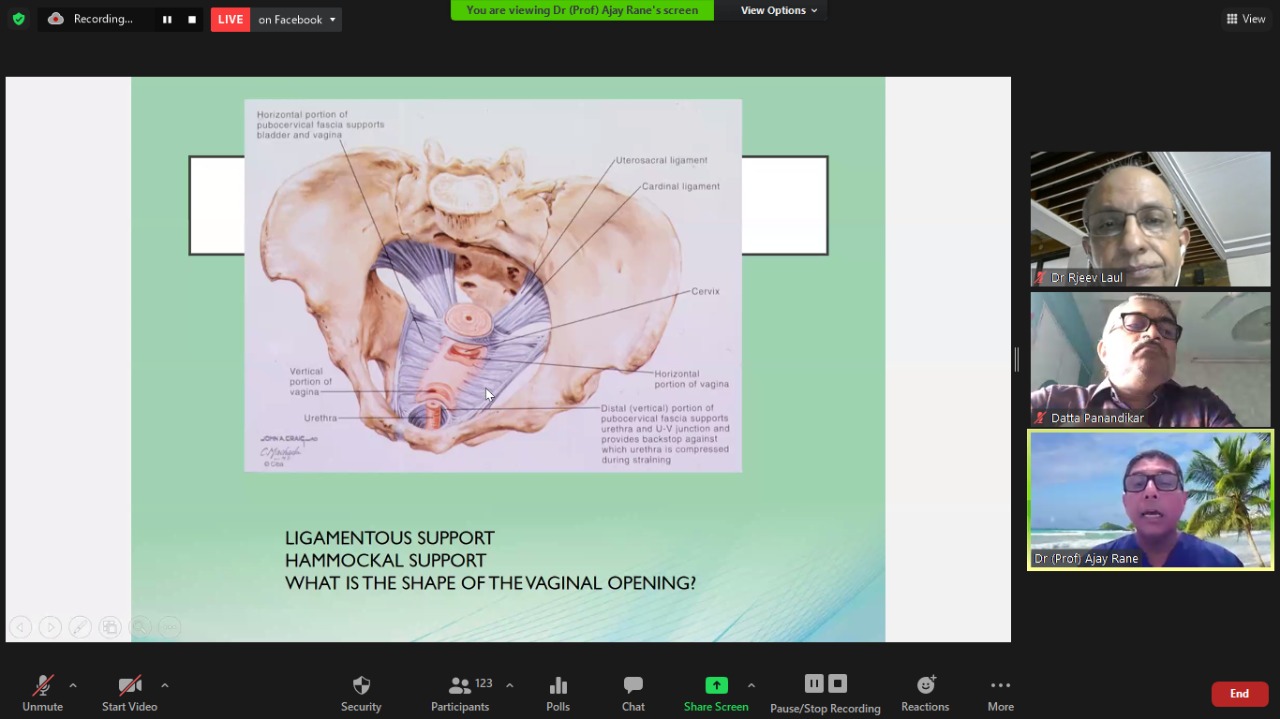Click the 'WHAT IS THE SHAPE' question text
The image size is (1280, 719).
tap(490, 583)
